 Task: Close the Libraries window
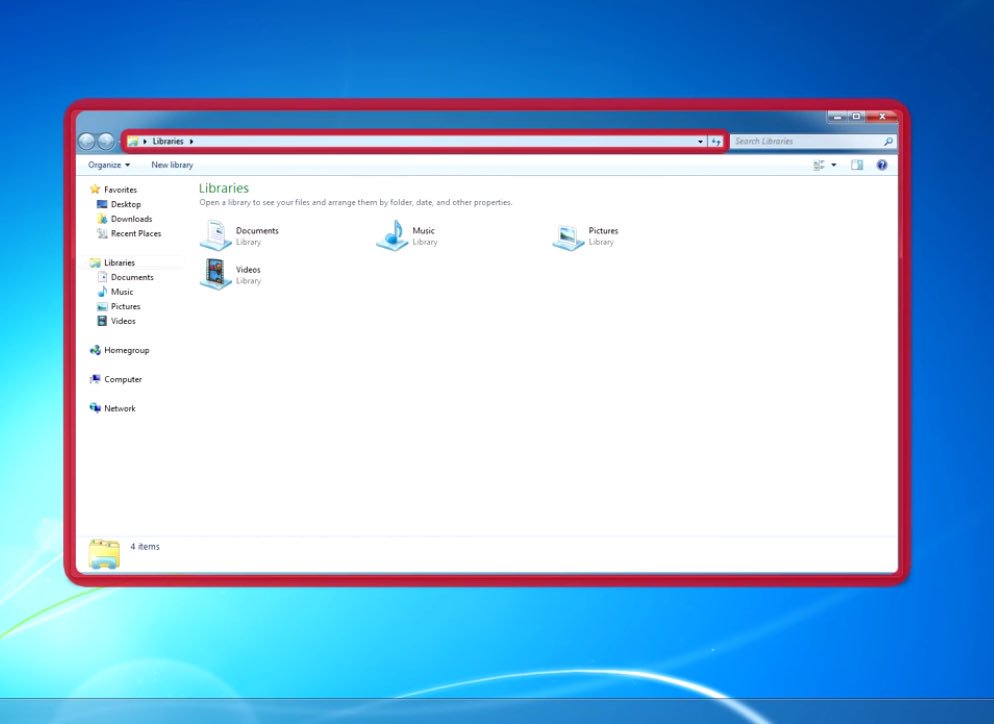click(882, 117)
